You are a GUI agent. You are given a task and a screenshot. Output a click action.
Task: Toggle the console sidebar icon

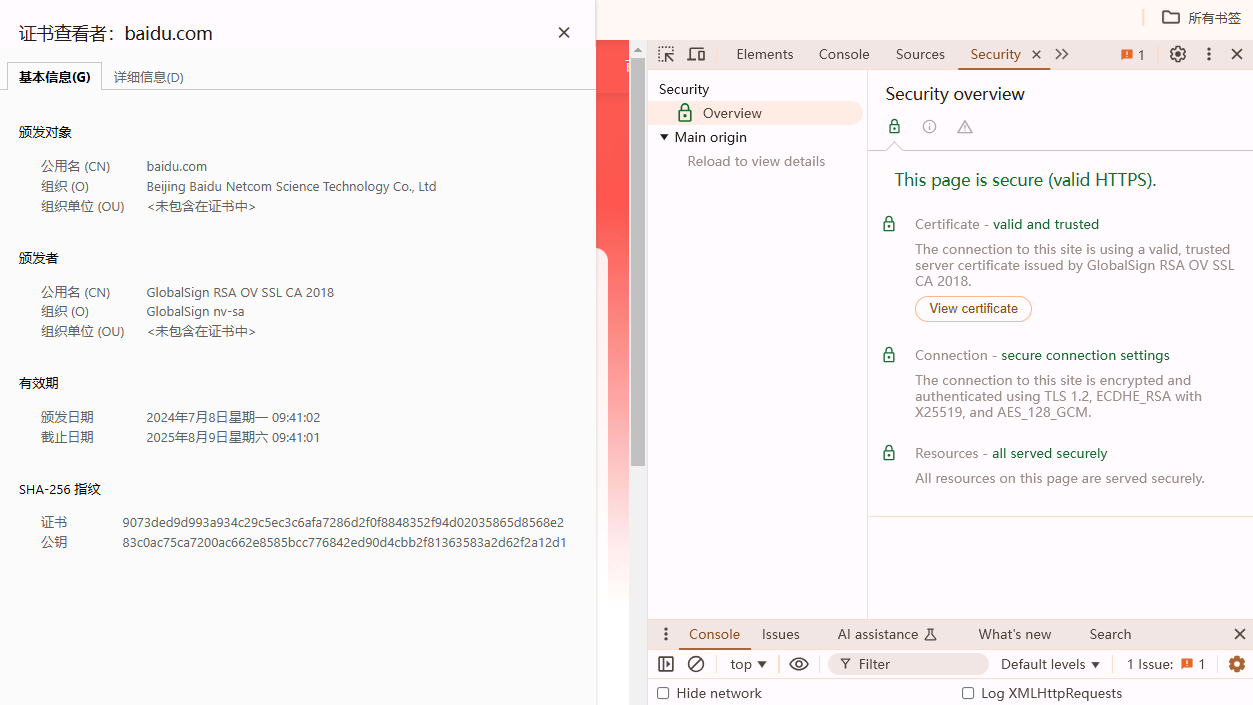point(666,664)
